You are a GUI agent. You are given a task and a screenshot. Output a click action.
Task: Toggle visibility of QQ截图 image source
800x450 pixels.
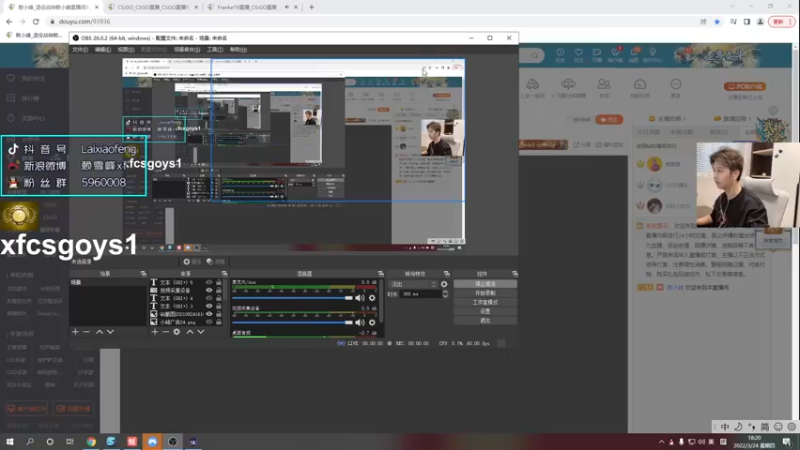pyautogui.click(x=209, y=314)
